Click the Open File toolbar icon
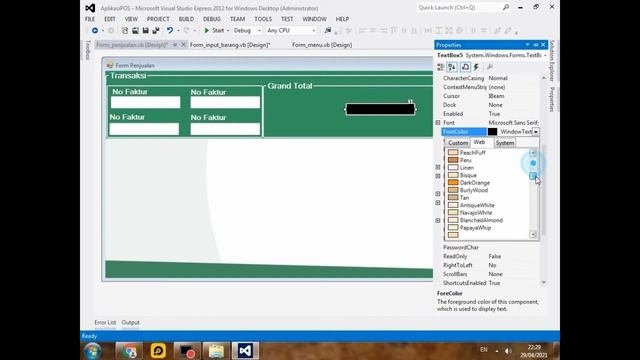 (x=135, y=31)
